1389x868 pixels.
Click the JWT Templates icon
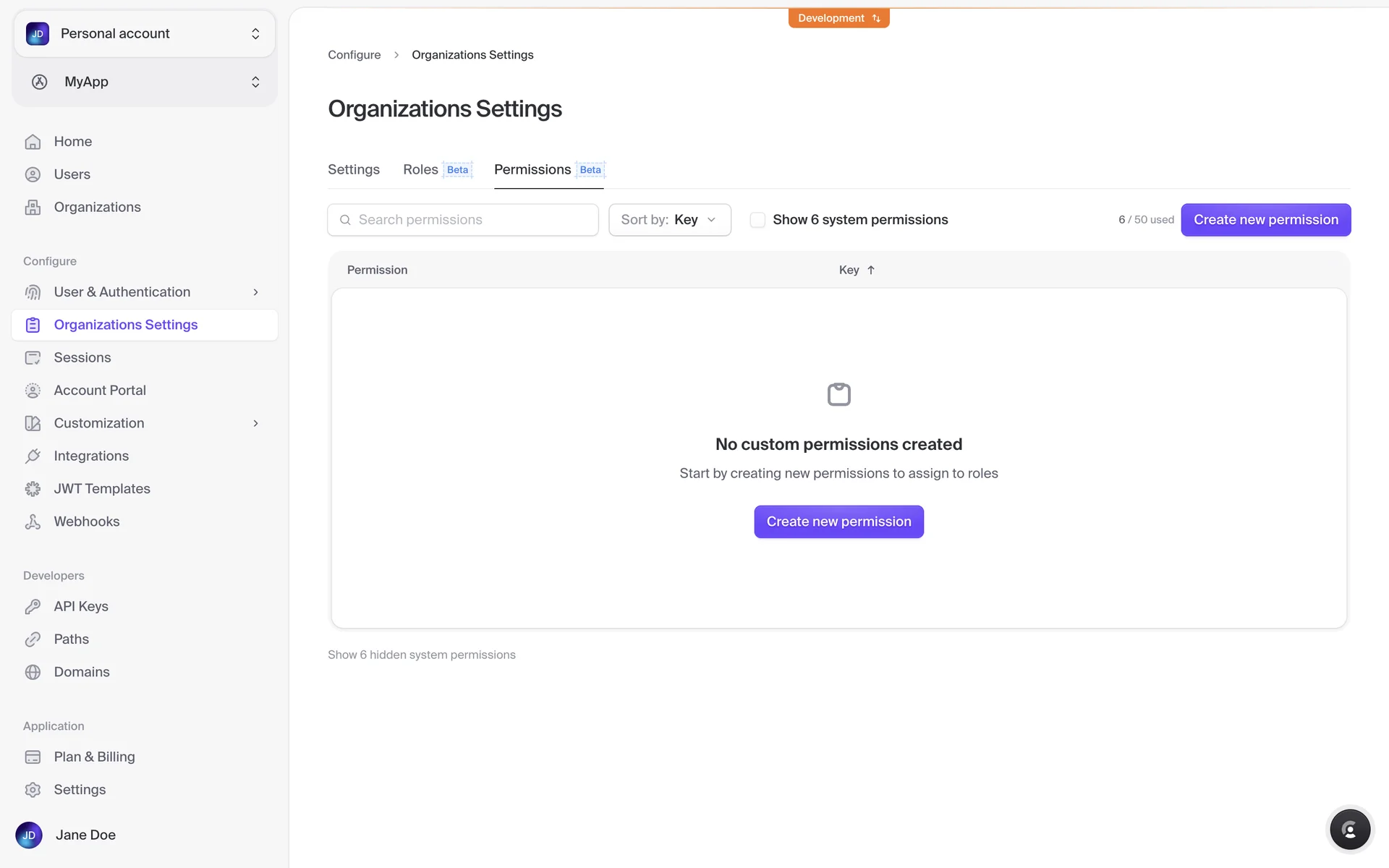pos(33,489)
